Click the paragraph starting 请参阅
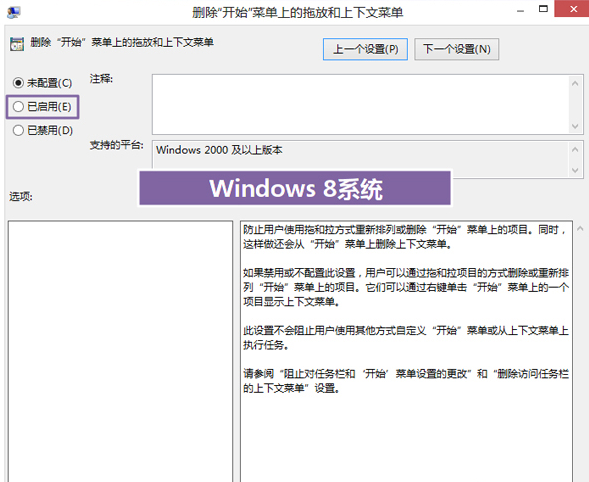This screenshot has width=589, height=482. 406,381
